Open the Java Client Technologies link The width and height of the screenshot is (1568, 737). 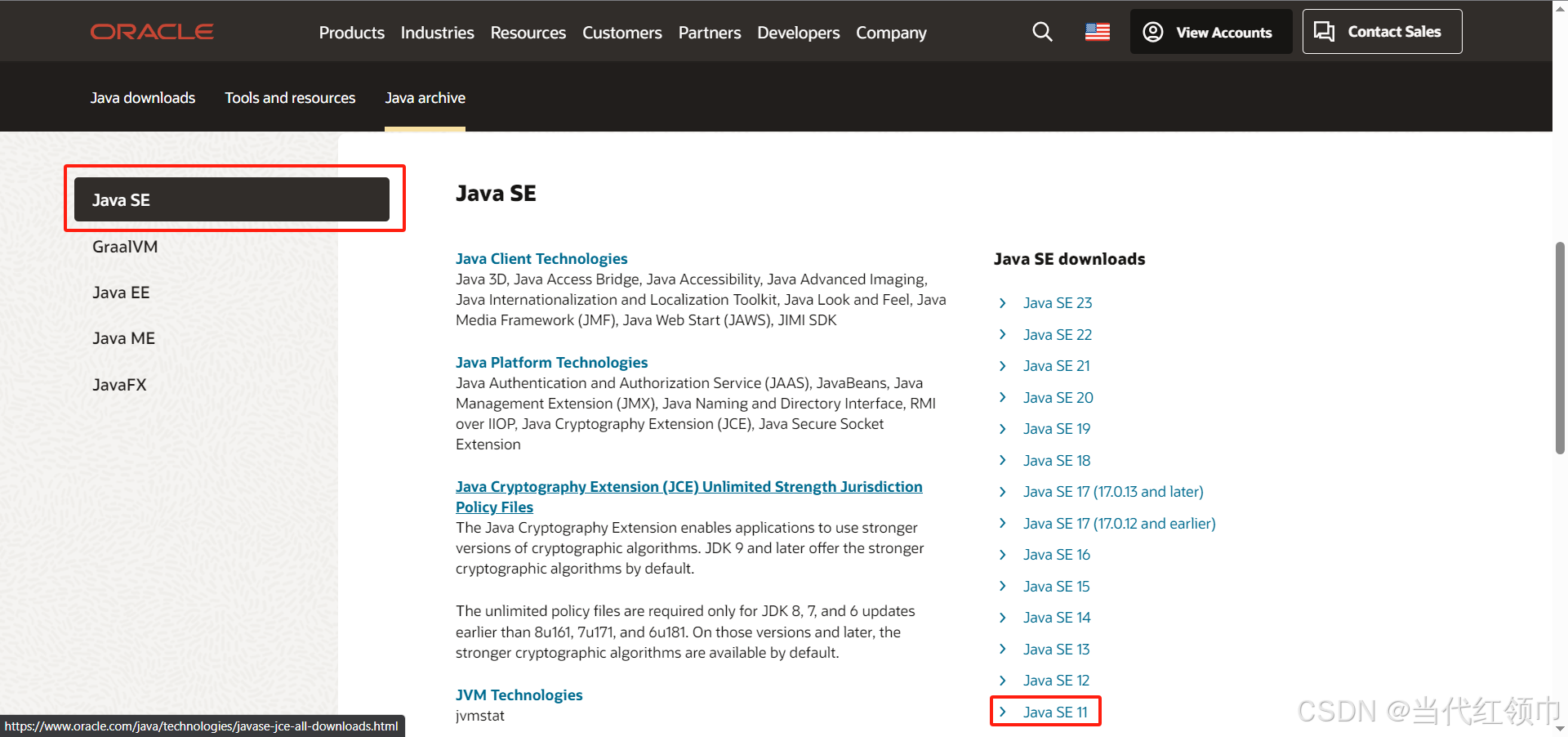541,259
